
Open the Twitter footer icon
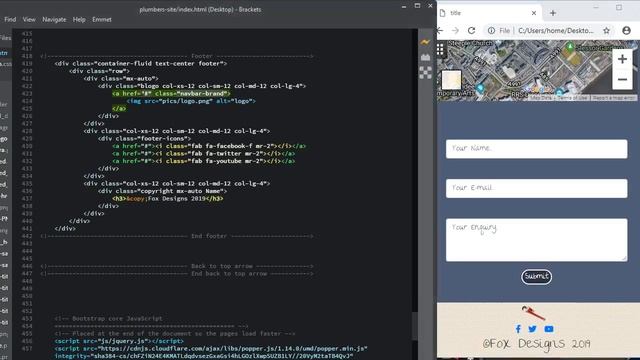click(x=532, y=329)
